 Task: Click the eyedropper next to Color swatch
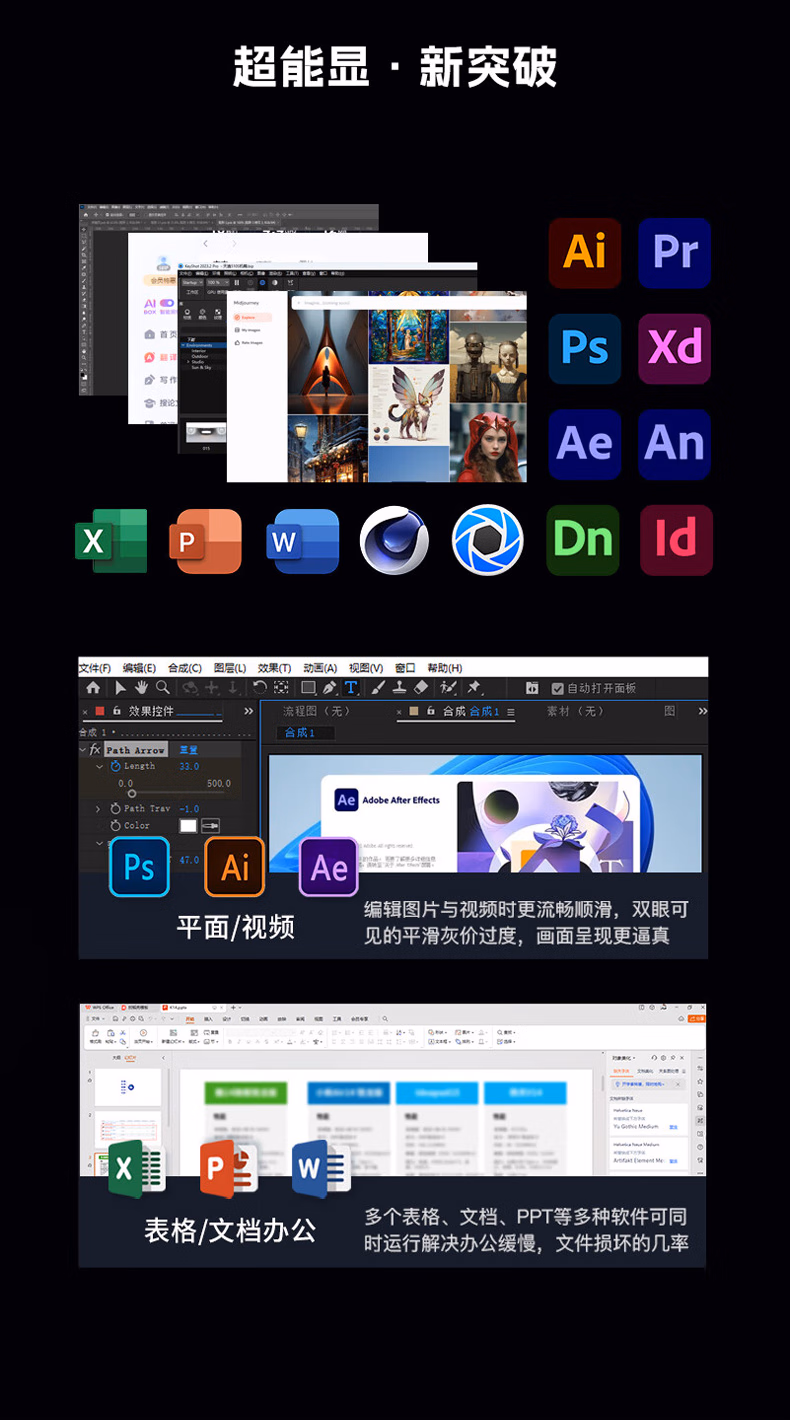pos(210,825)
